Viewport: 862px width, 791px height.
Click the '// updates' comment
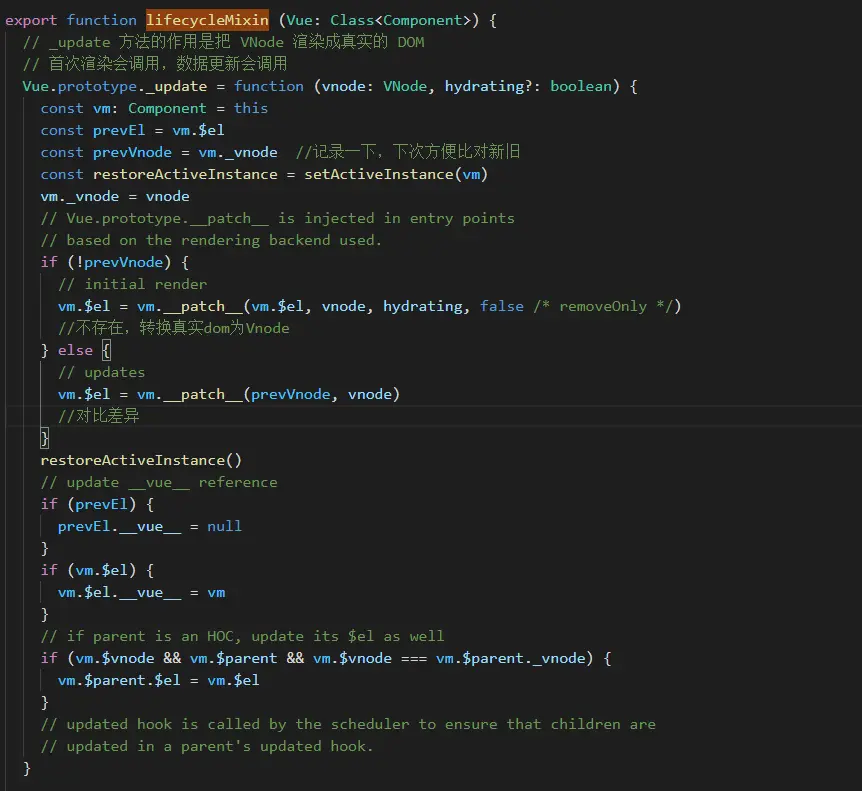click(102, 372)
